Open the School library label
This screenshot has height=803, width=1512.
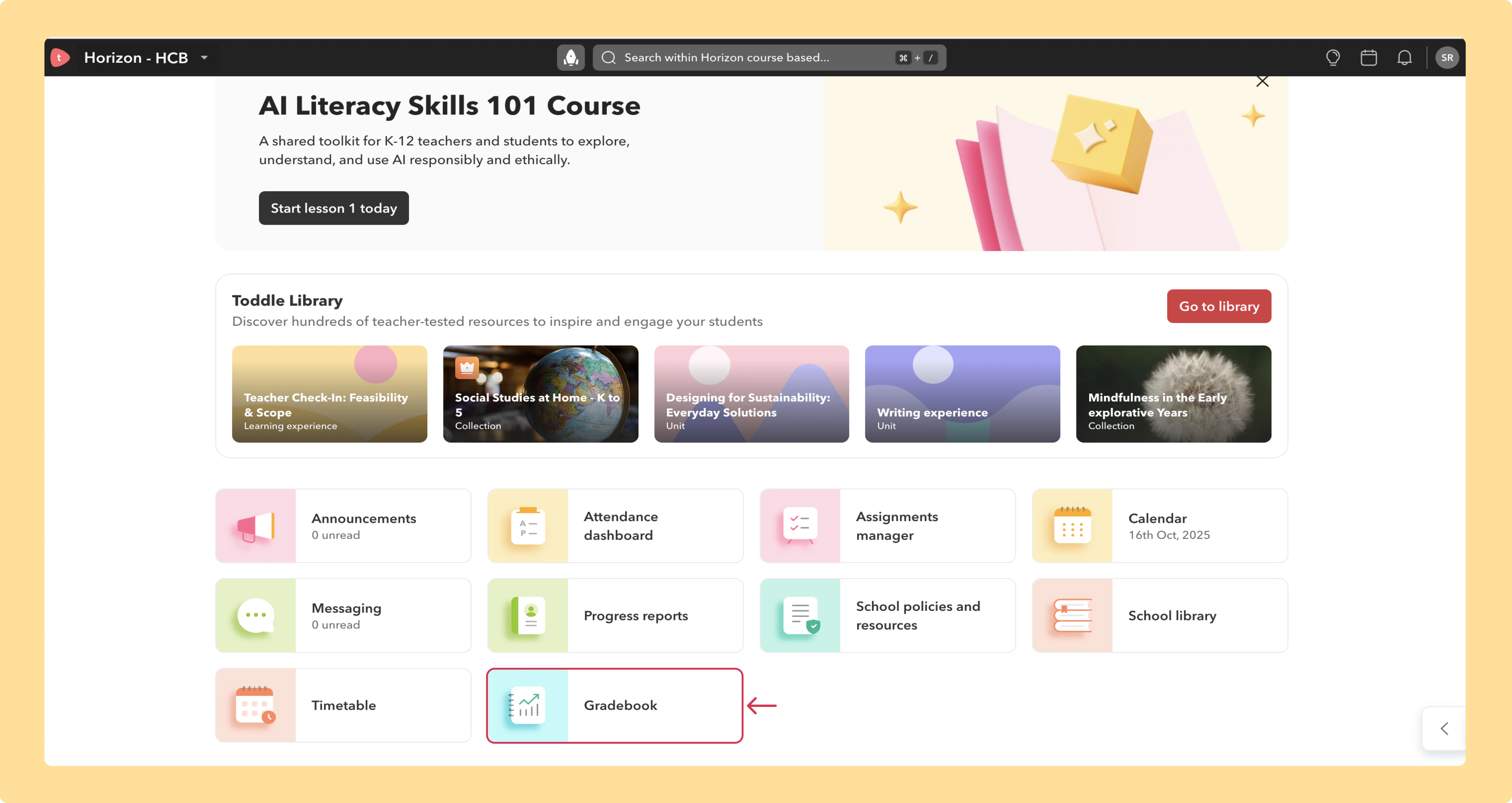(1172, 616)
